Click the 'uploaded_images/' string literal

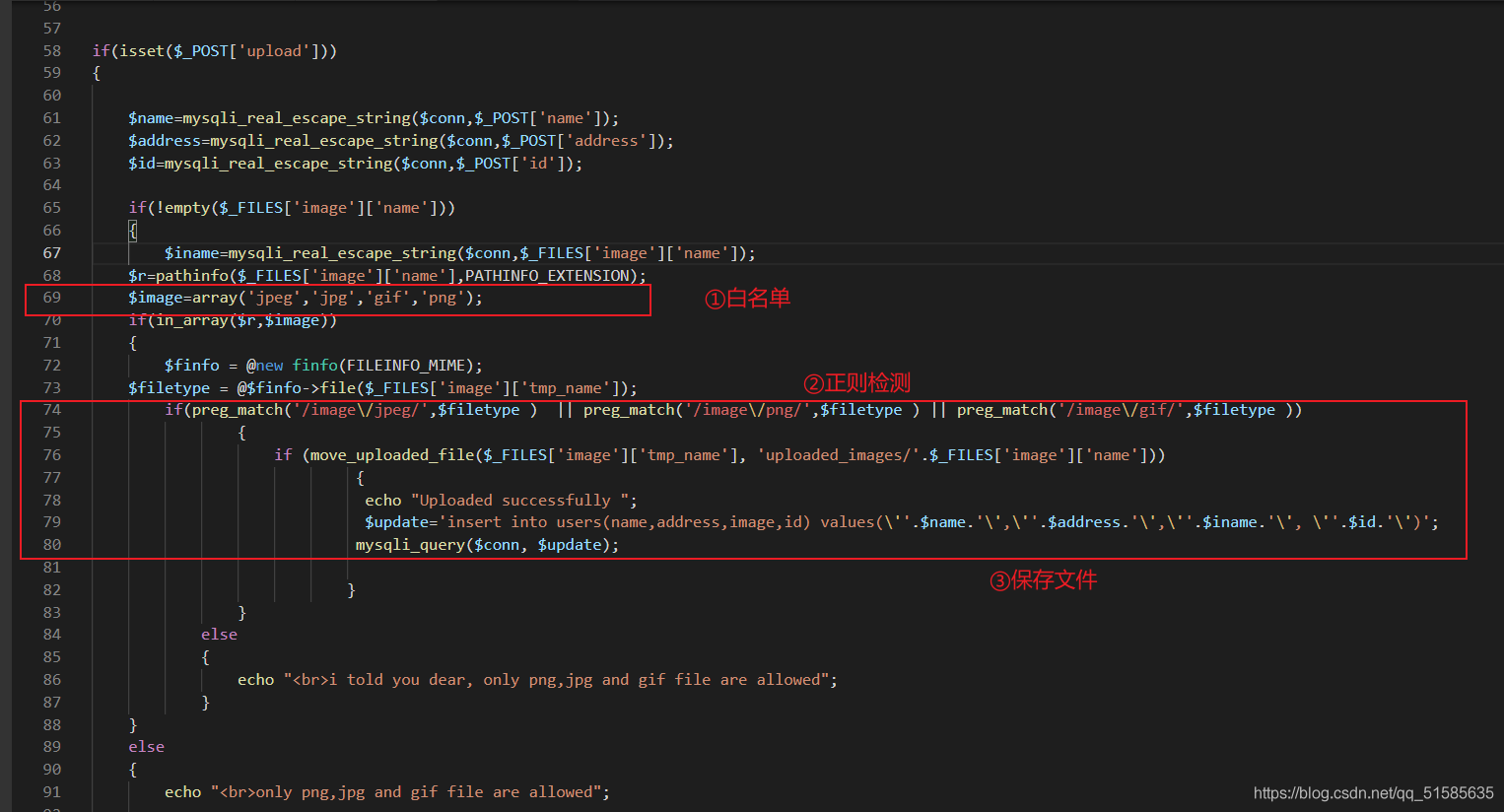pyautogui.click(x=839, y=455)
